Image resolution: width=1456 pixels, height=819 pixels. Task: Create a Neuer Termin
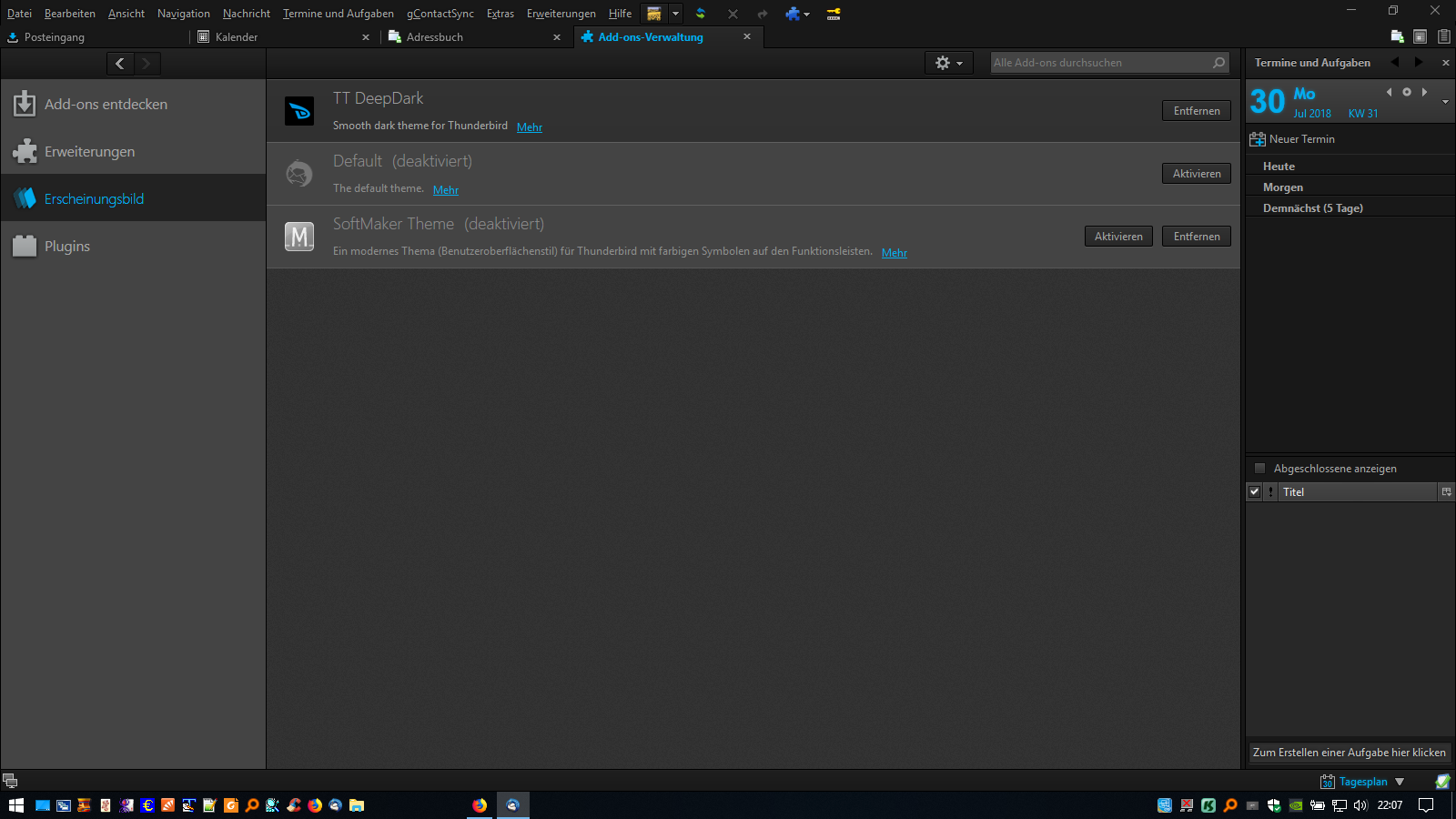point(1292,139)
